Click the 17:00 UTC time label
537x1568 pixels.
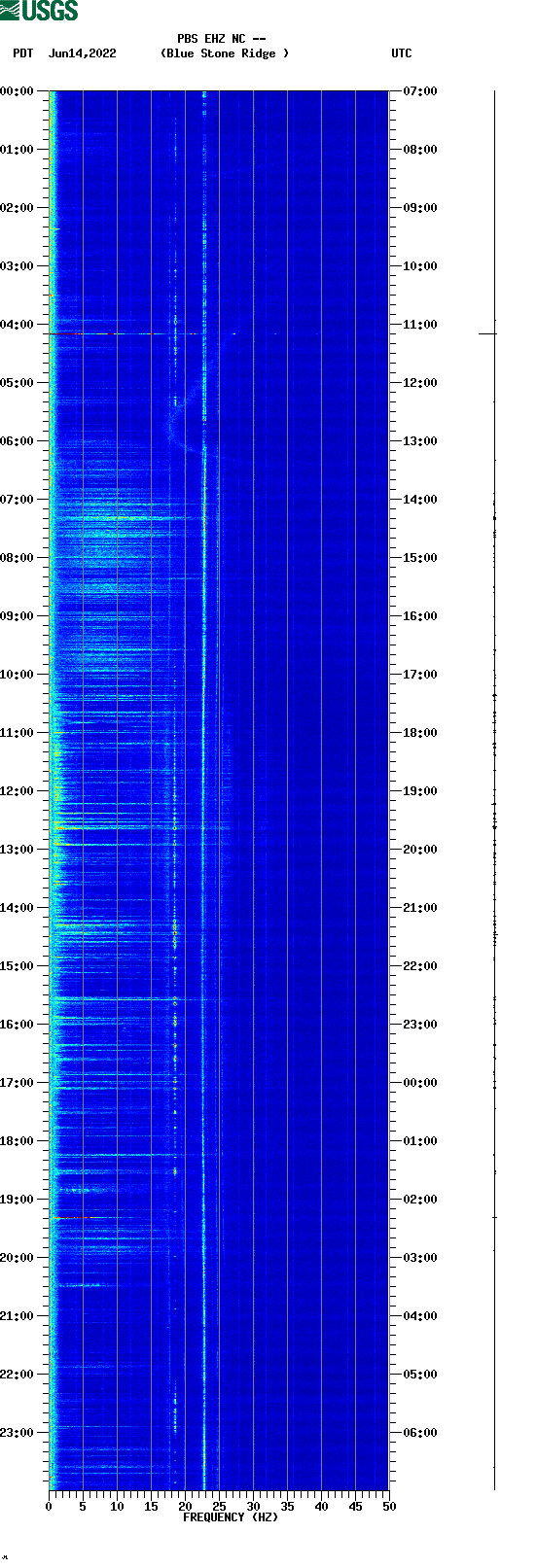420,675
